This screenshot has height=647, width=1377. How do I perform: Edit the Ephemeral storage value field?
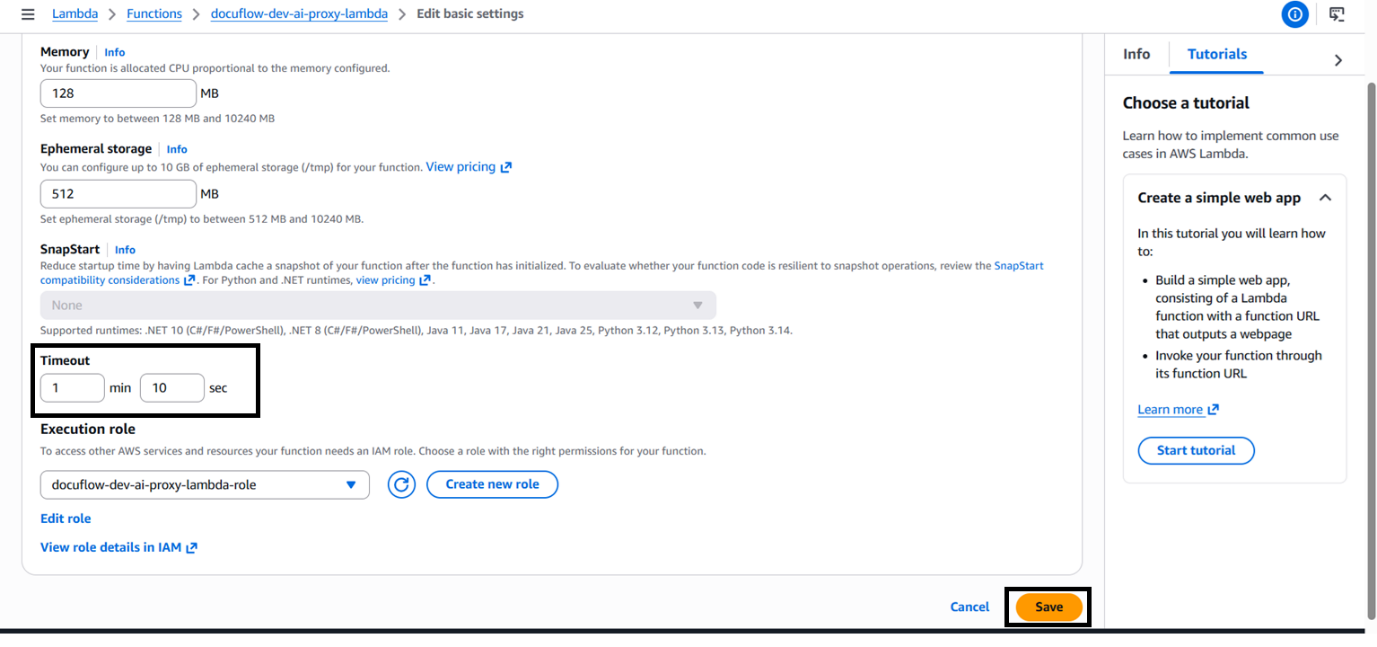tap(118, 194)
